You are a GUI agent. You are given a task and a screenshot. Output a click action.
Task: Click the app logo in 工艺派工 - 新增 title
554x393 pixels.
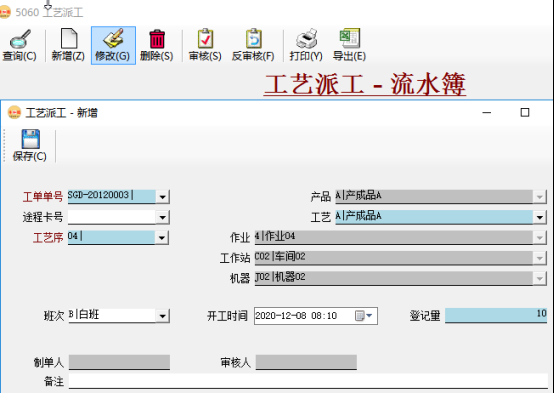coord(14,112)
